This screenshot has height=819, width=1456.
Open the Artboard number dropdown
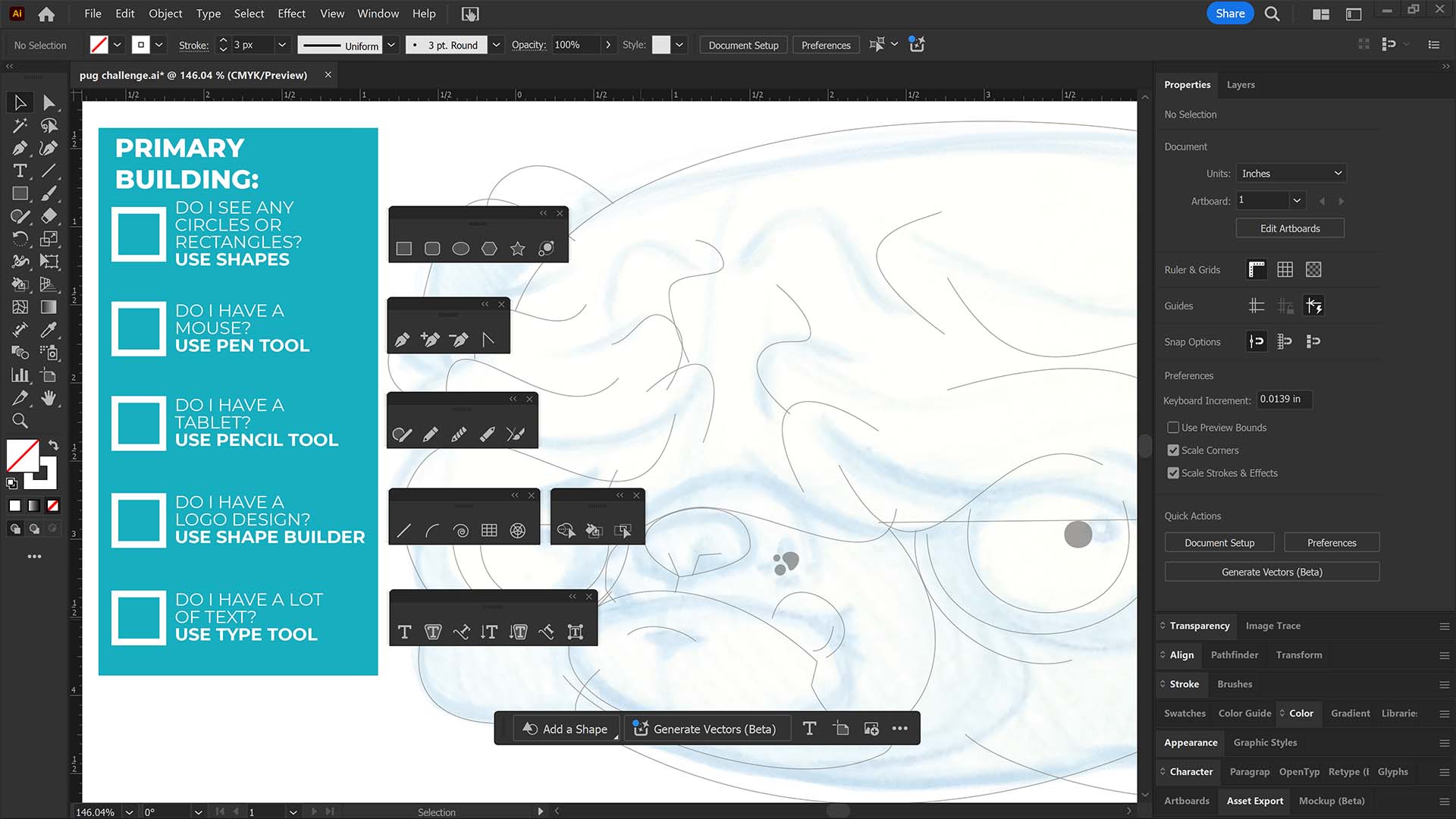tap(1297, 201)
